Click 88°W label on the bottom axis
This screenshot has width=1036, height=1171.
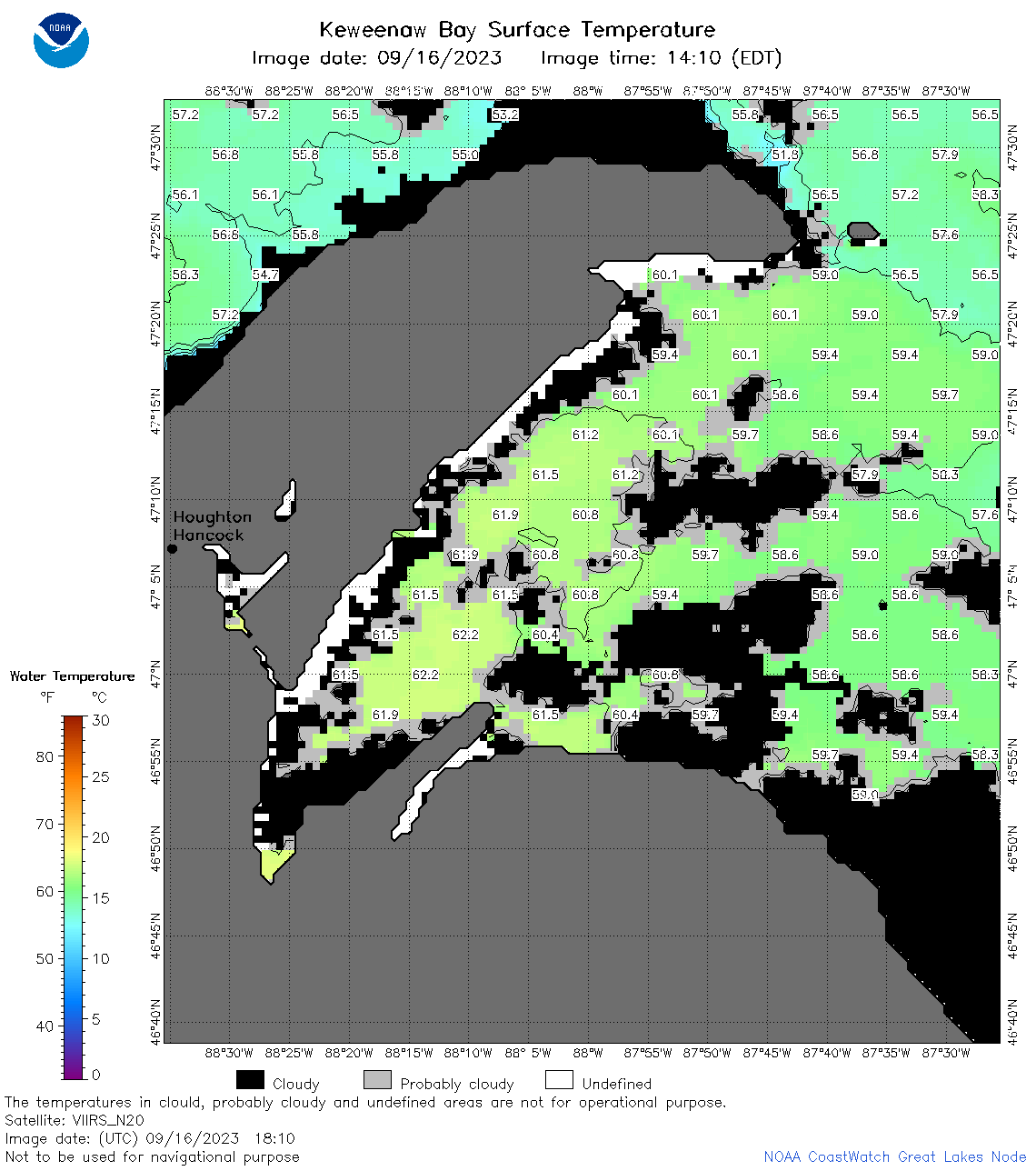tap(588, 1053)
